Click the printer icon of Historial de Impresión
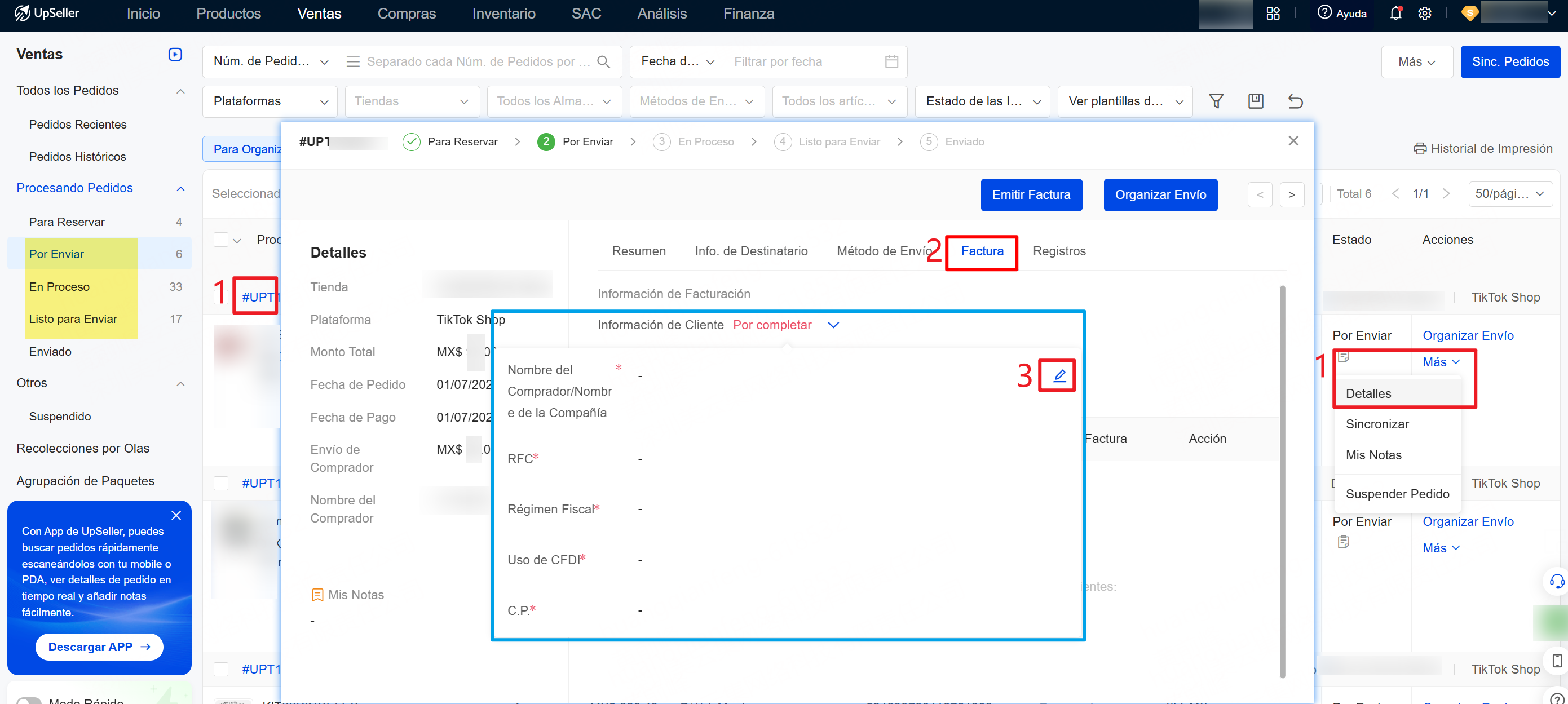The height and width of the screenshot is (704, 1568). click(1420, 148)
